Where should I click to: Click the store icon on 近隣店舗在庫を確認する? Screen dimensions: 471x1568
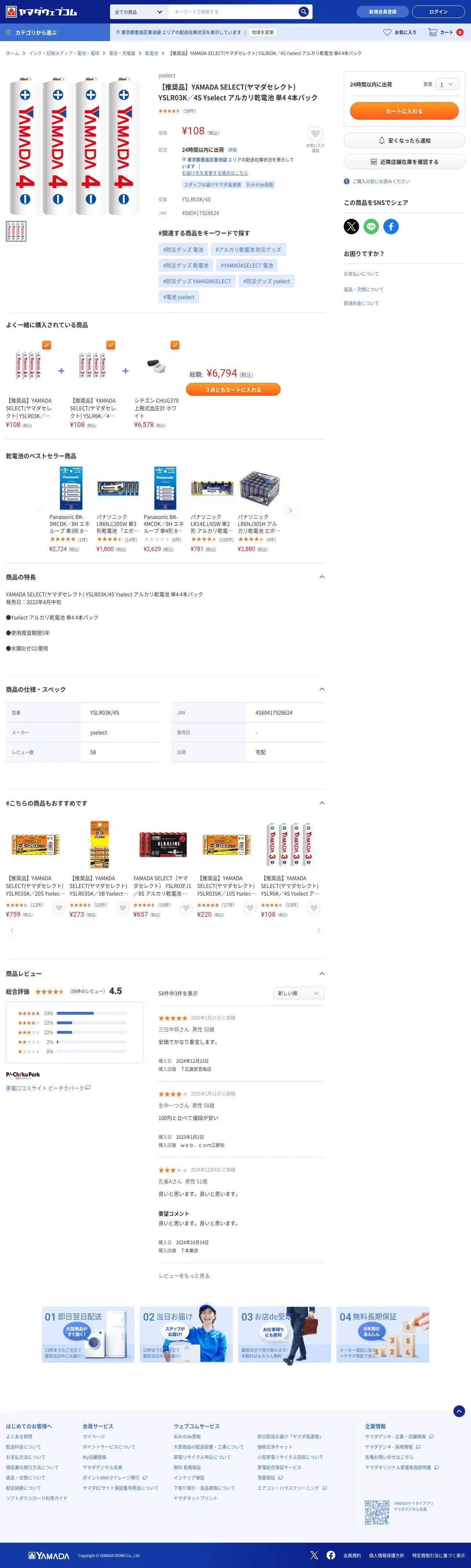[x=374, y=162]
